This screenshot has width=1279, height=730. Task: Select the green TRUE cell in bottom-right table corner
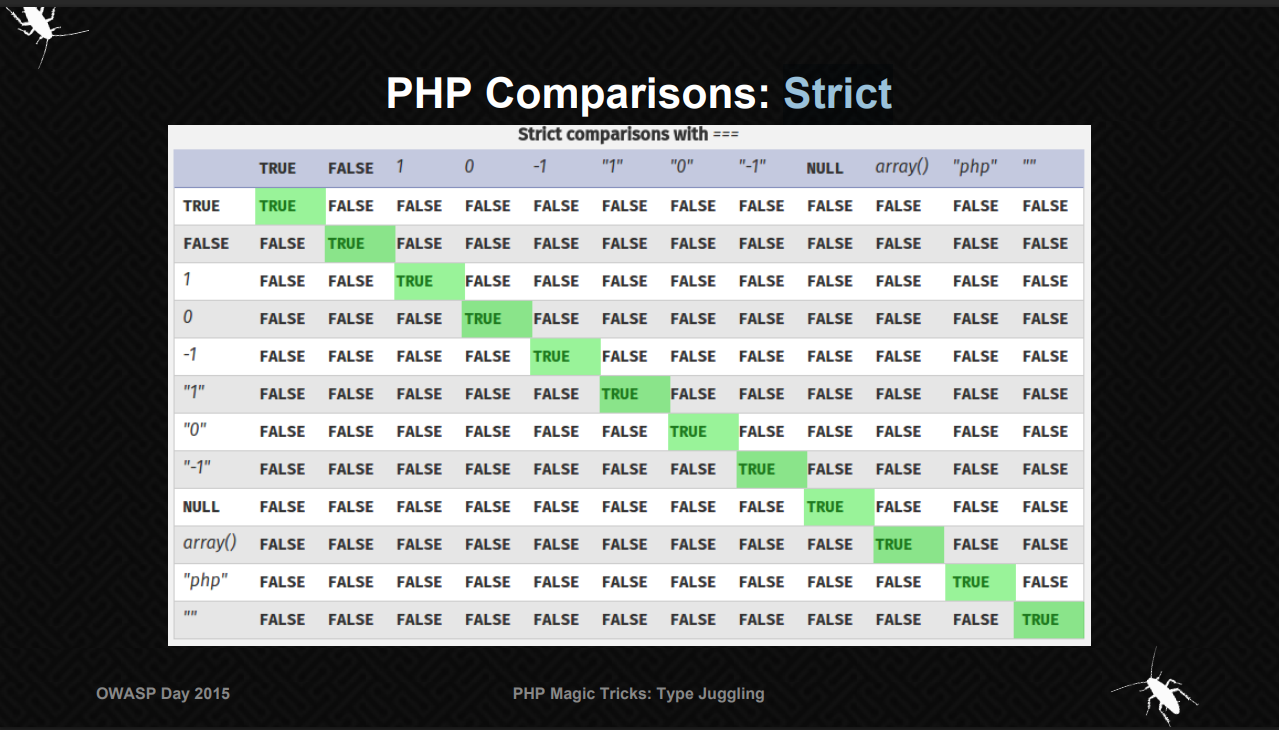[x=1040, y=620]
